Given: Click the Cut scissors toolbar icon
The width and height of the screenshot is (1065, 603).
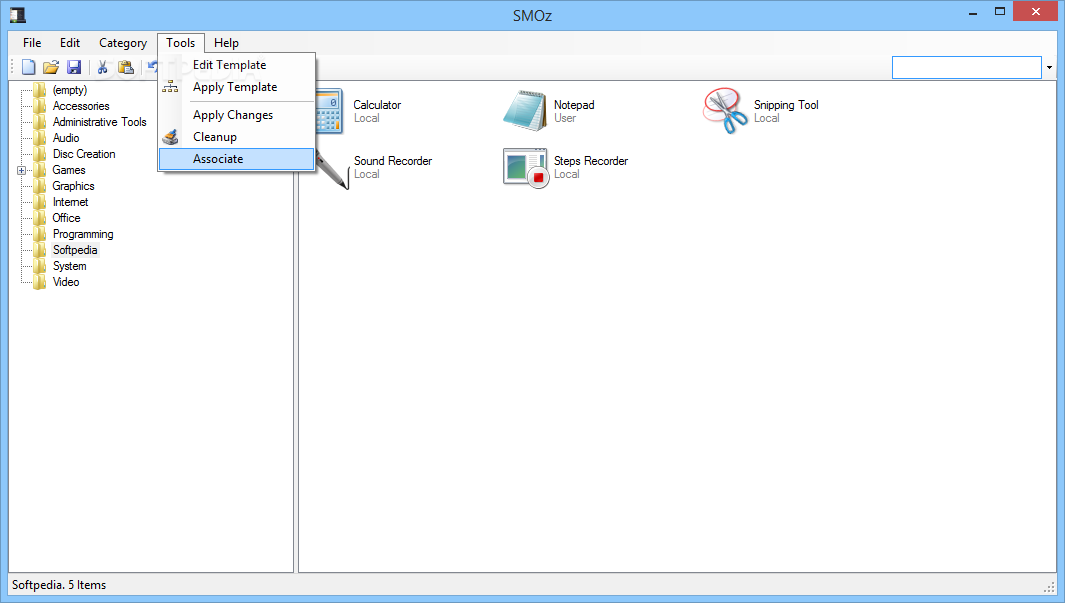Looking at the screenshot, I should [103, 67].
